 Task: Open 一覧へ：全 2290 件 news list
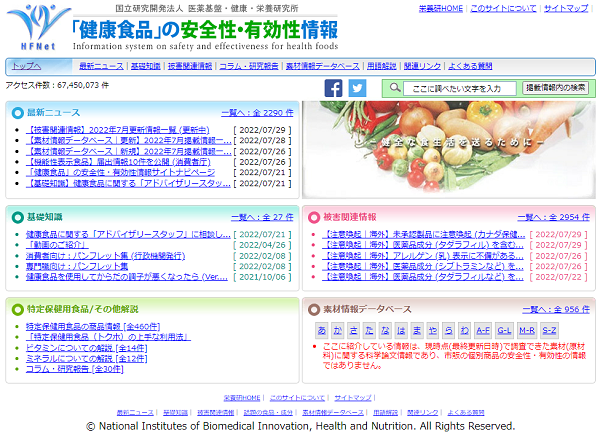pyautogui.click(x=258, y=113)
